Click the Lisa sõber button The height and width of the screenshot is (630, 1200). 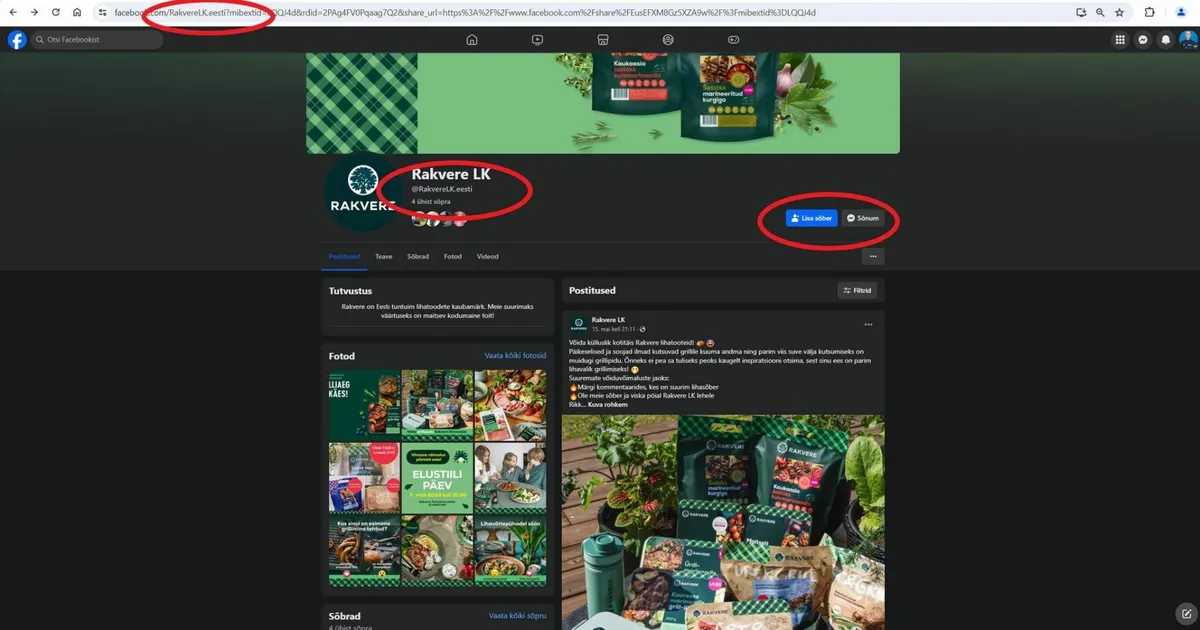811,218
